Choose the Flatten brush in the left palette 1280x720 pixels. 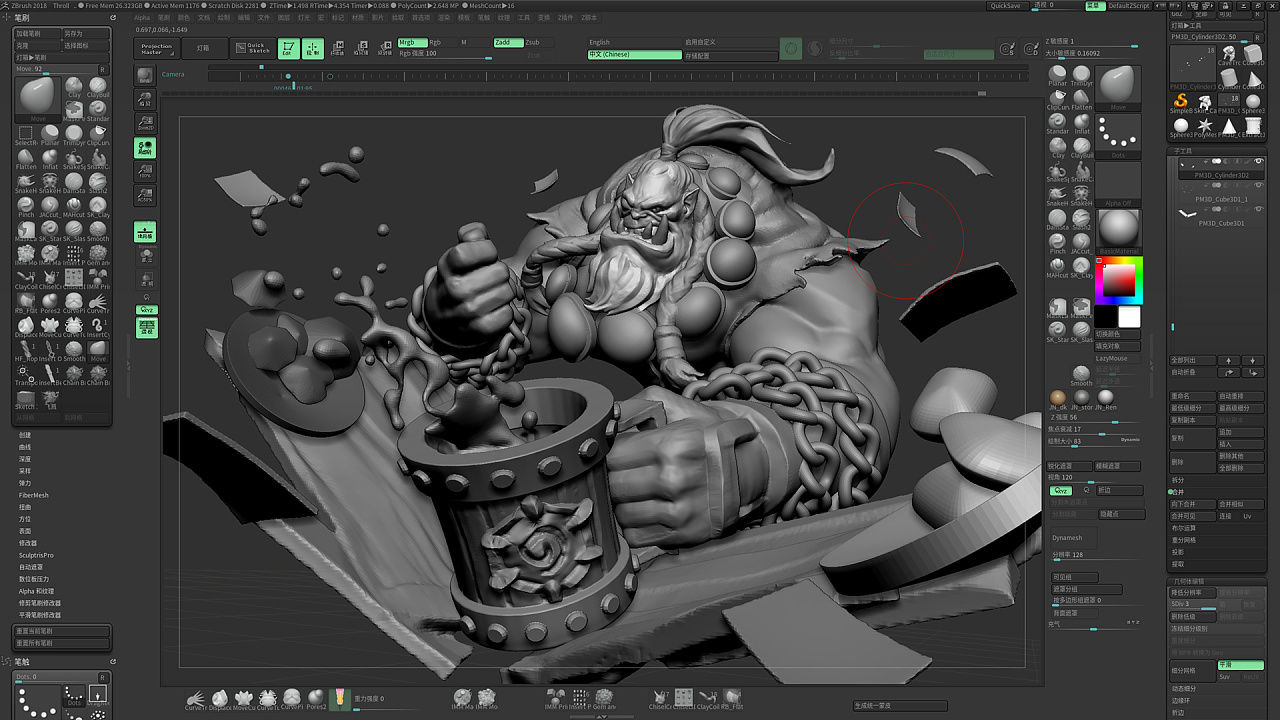[x=26, y=156]
